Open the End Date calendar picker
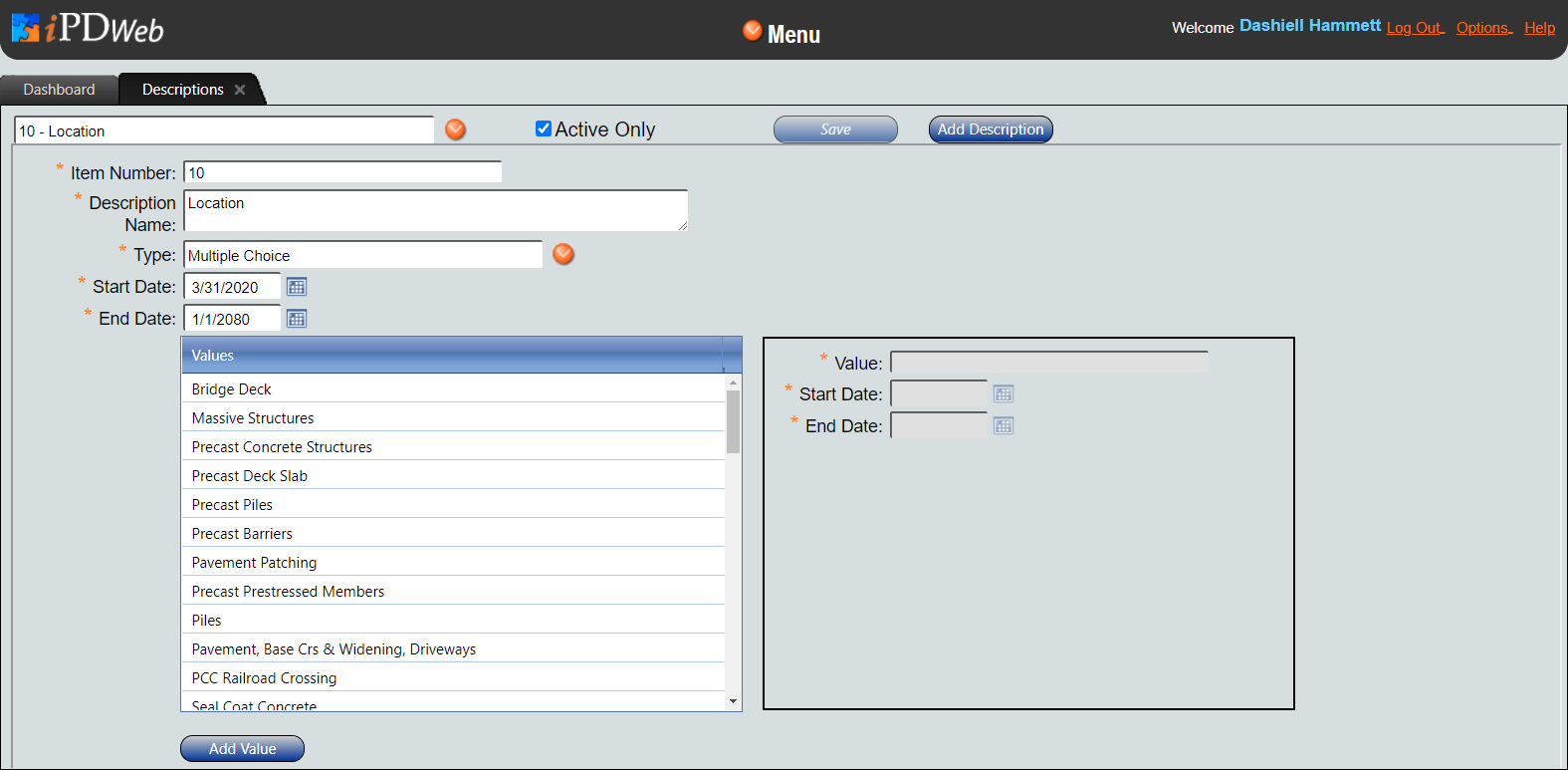This screenshot has width=1568, height=770. coord(297,319)
